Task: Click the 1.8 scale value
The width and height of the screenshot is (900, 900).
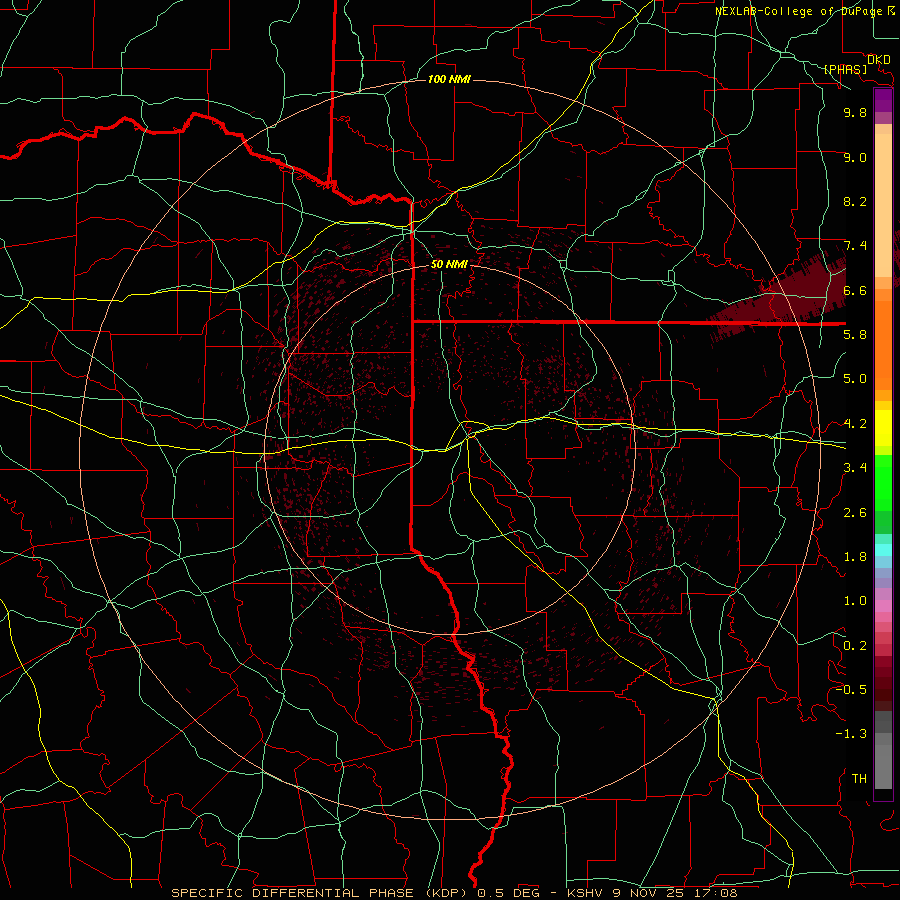Action: pyautogui.click(x=855, y=557)
